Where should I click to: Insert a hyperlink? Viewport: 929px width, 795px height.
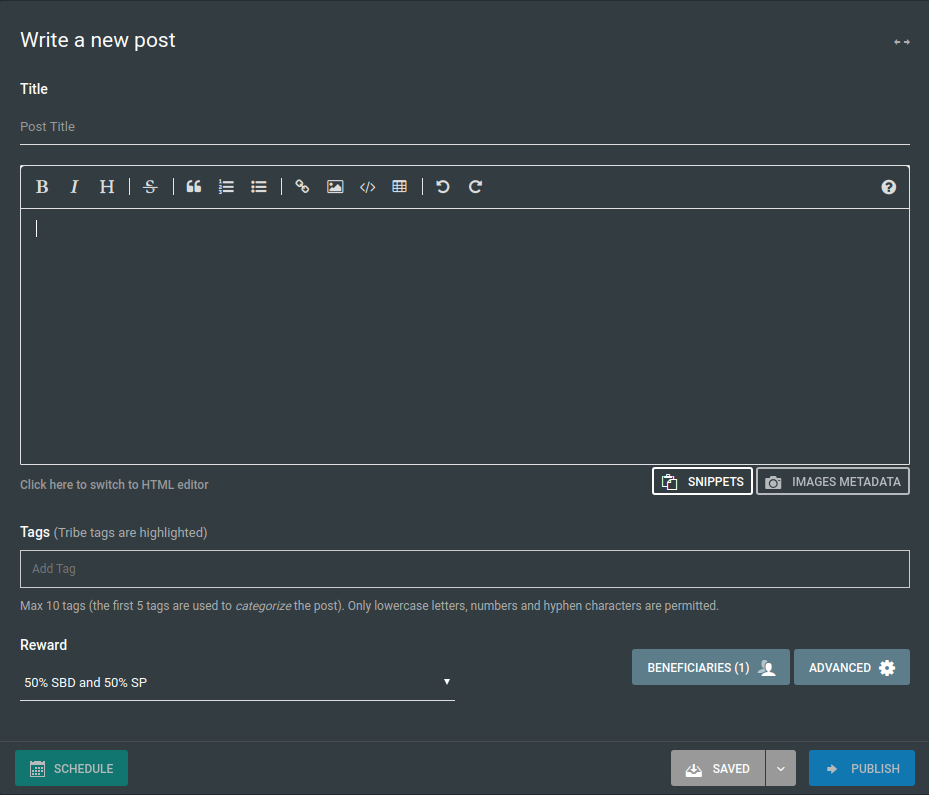302,187
